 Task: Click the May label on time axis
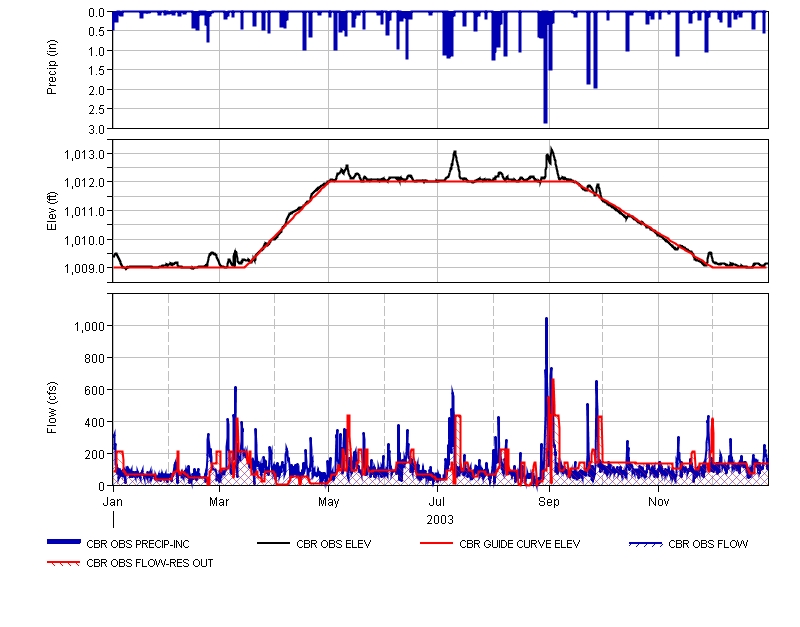click(x=329, y=501)
